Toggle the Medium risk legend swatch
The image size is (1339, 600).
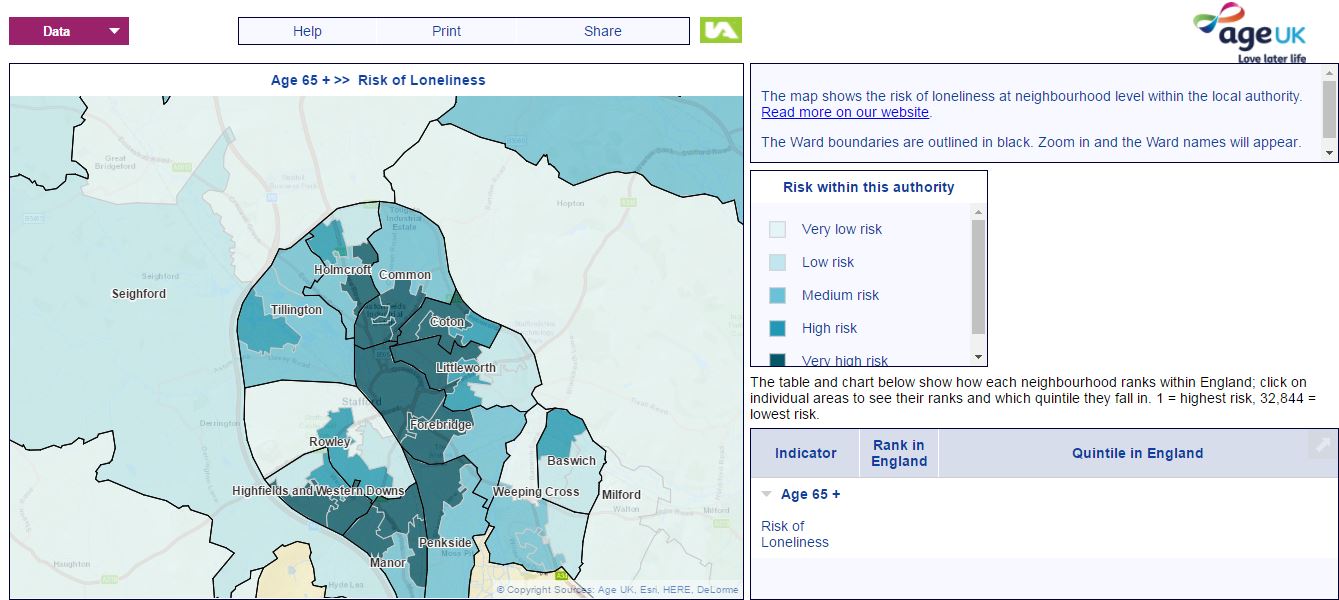click(x=777, y=295)
